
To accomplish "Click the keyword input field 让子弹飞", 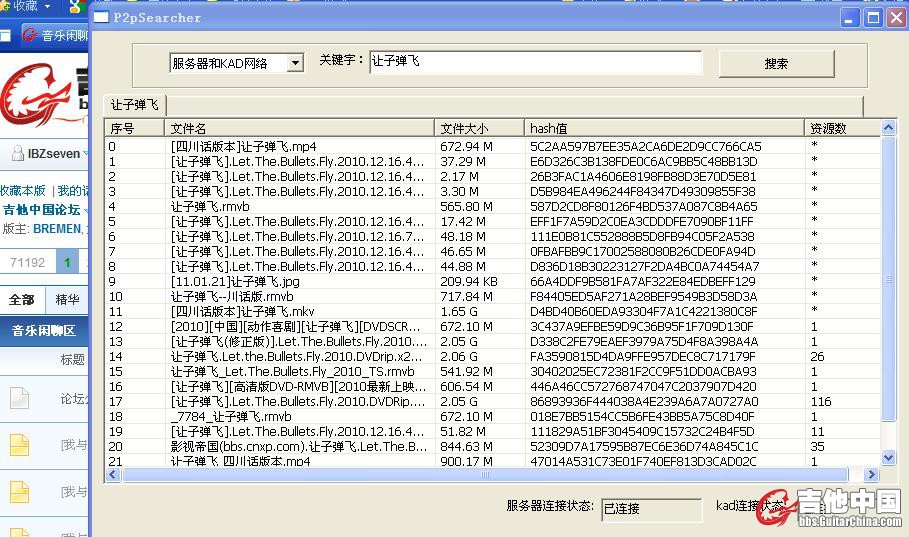I will (x=535, y=62).
